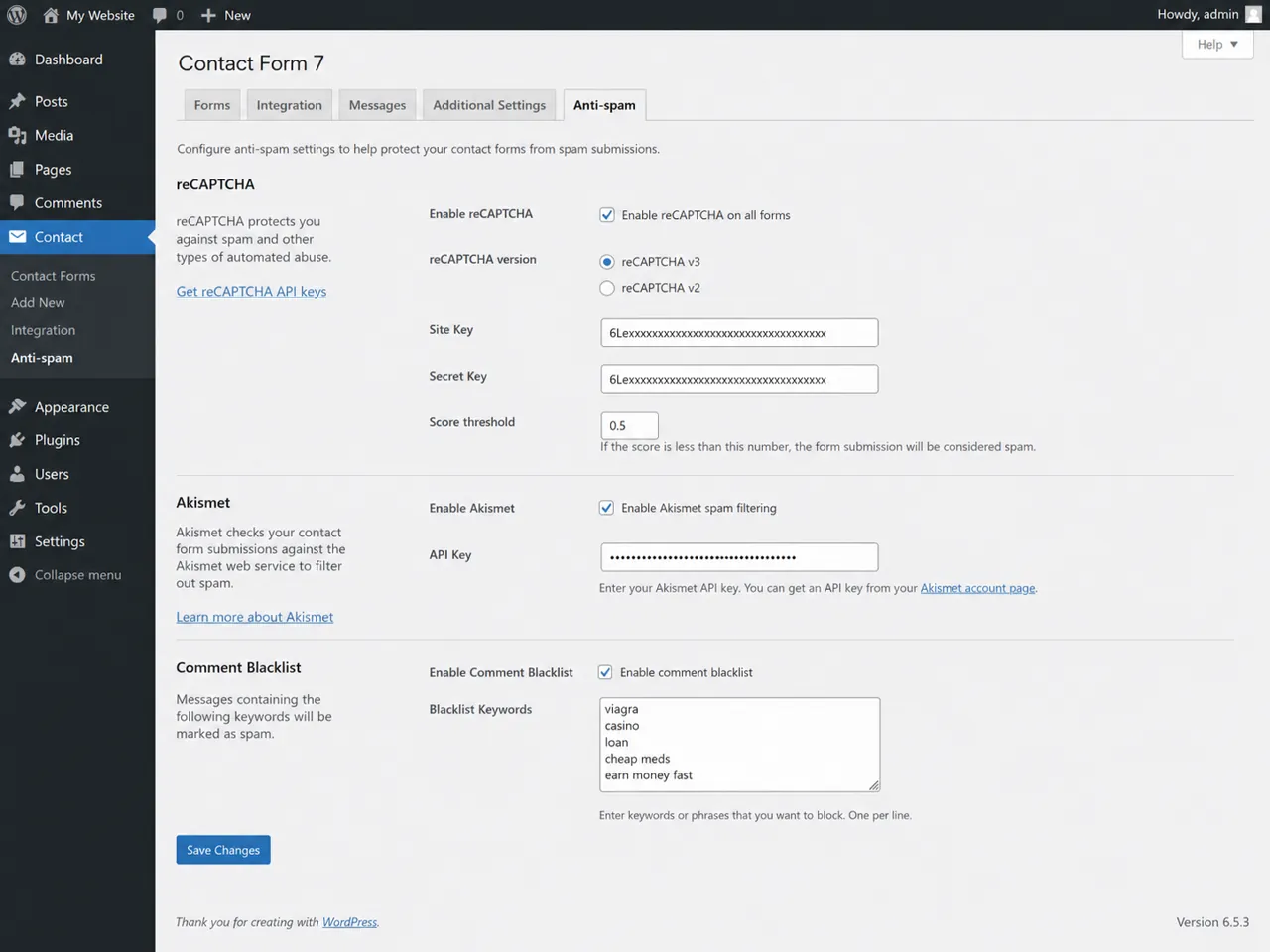Viewport: 1270px width, 952px height.
Task: Toggle Enable comment blacklist checkbox
Action: pyautogui.click(x=605, y=672)
